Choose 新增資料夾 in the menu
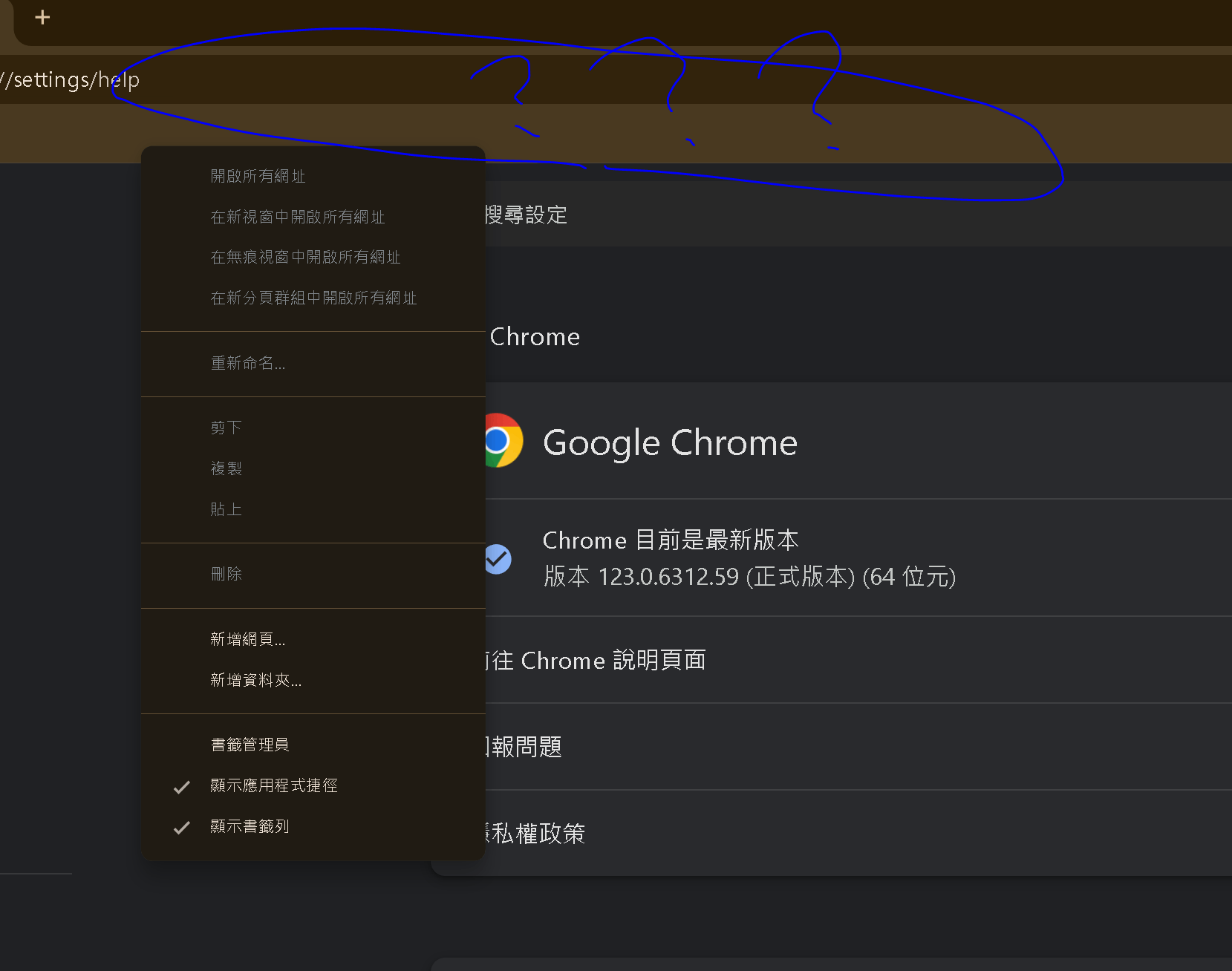Viewport: 1232px width, 971px height. [255, 680]
